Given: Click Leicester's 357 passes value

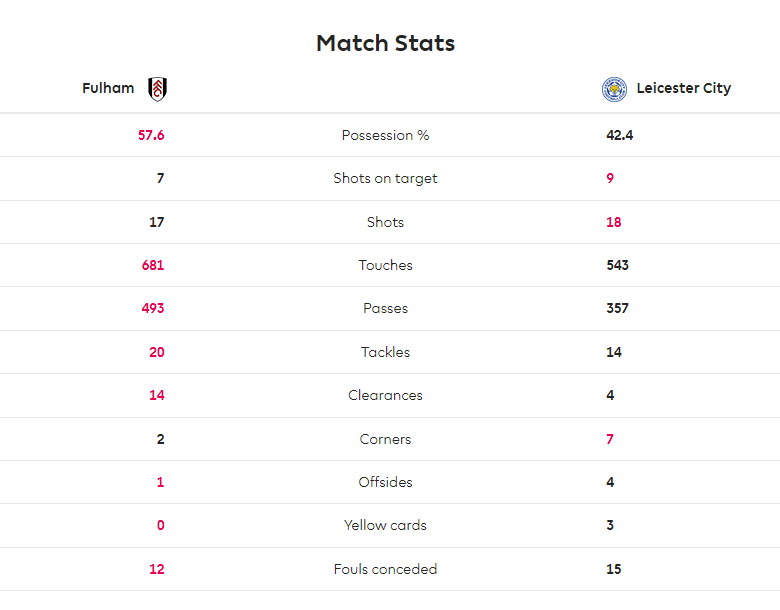Looking at the screenshot, I should click(x=617, y=308).
